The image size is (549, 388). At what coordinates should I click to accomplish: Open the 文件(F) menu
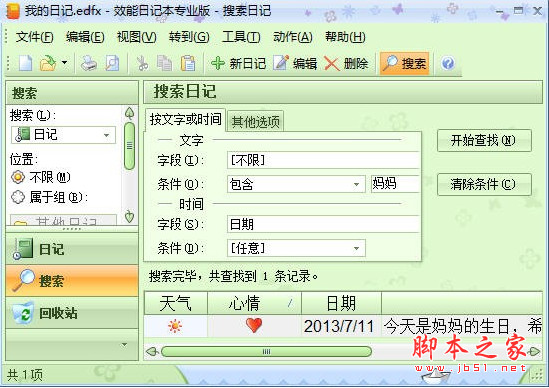point(34,36)
